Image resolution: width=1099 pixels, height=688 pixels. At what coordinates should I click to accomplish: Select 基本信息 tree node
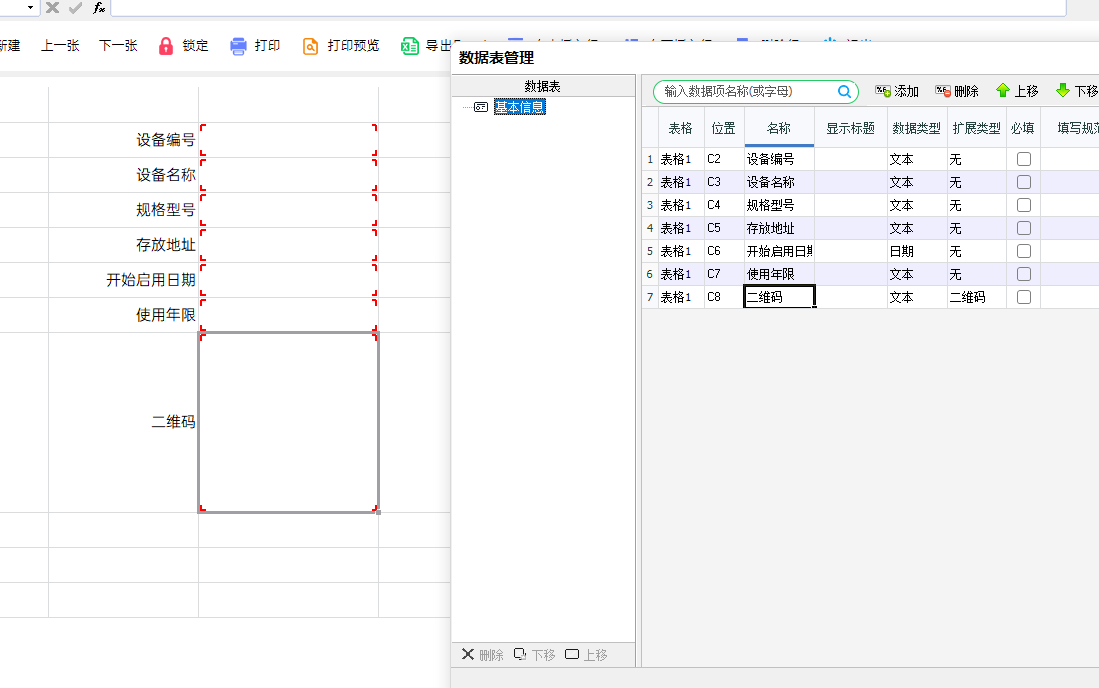click(519, 107)
